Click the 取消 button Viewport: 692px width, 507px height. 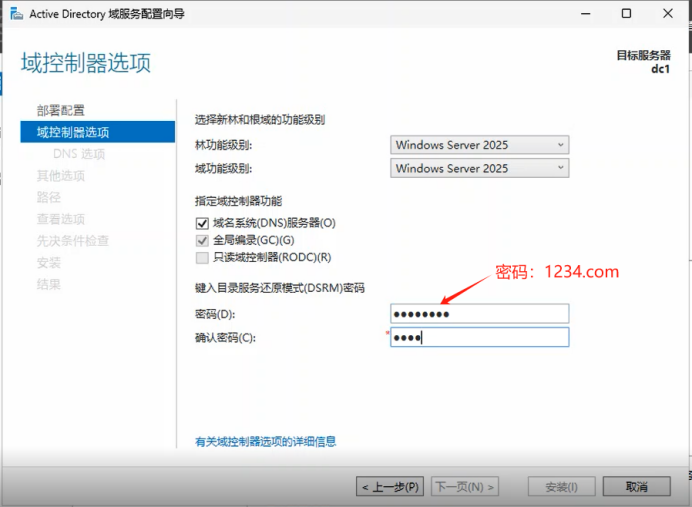636,487
